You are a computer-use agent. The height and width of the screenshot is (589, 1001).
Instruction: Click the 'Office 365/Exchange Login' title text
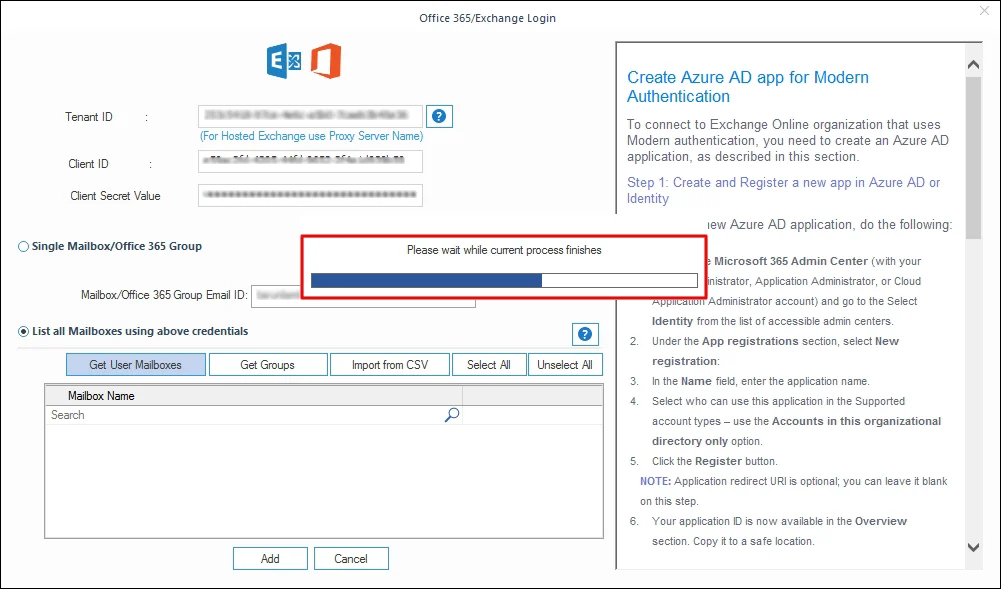point(487,19)
